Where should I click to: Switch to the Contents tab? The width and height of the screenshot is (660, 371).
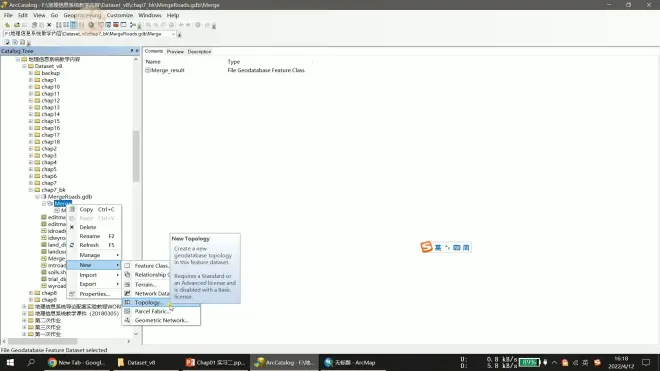[x=154, y=51]
